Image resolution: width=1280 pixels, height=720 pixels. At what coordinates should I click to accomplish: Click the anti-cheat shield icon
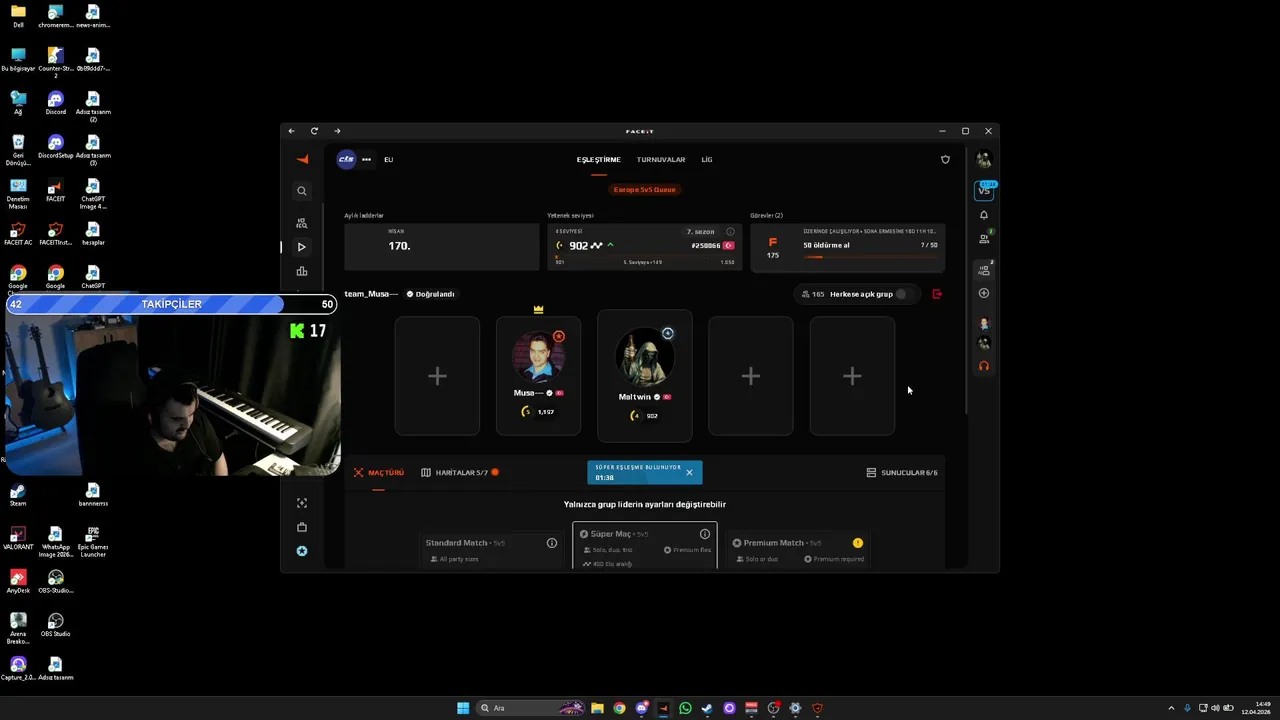pyautogui.click(x=945, y=159)
